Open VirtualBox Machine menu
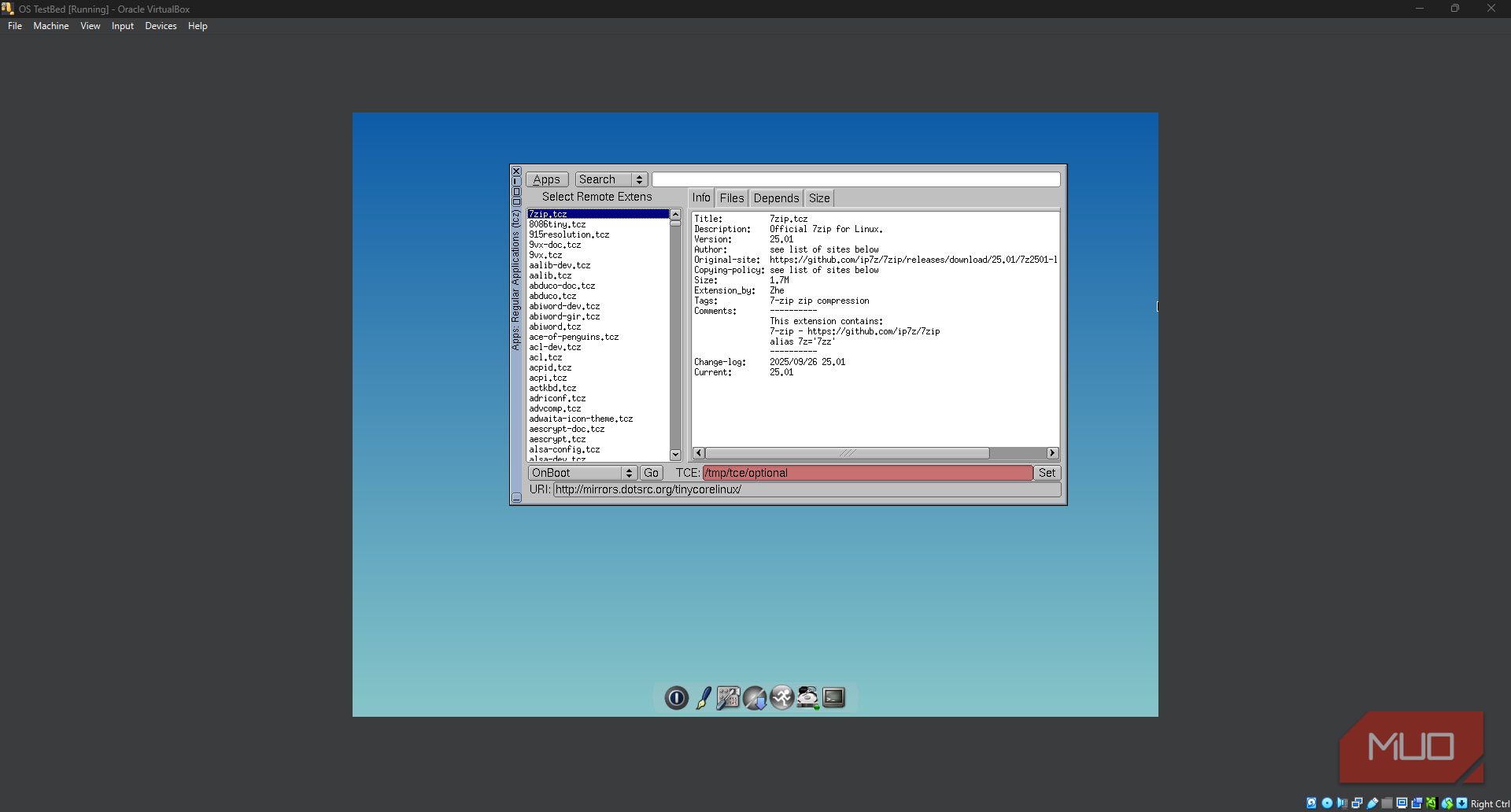The image size is (1511, 812). 50,26
